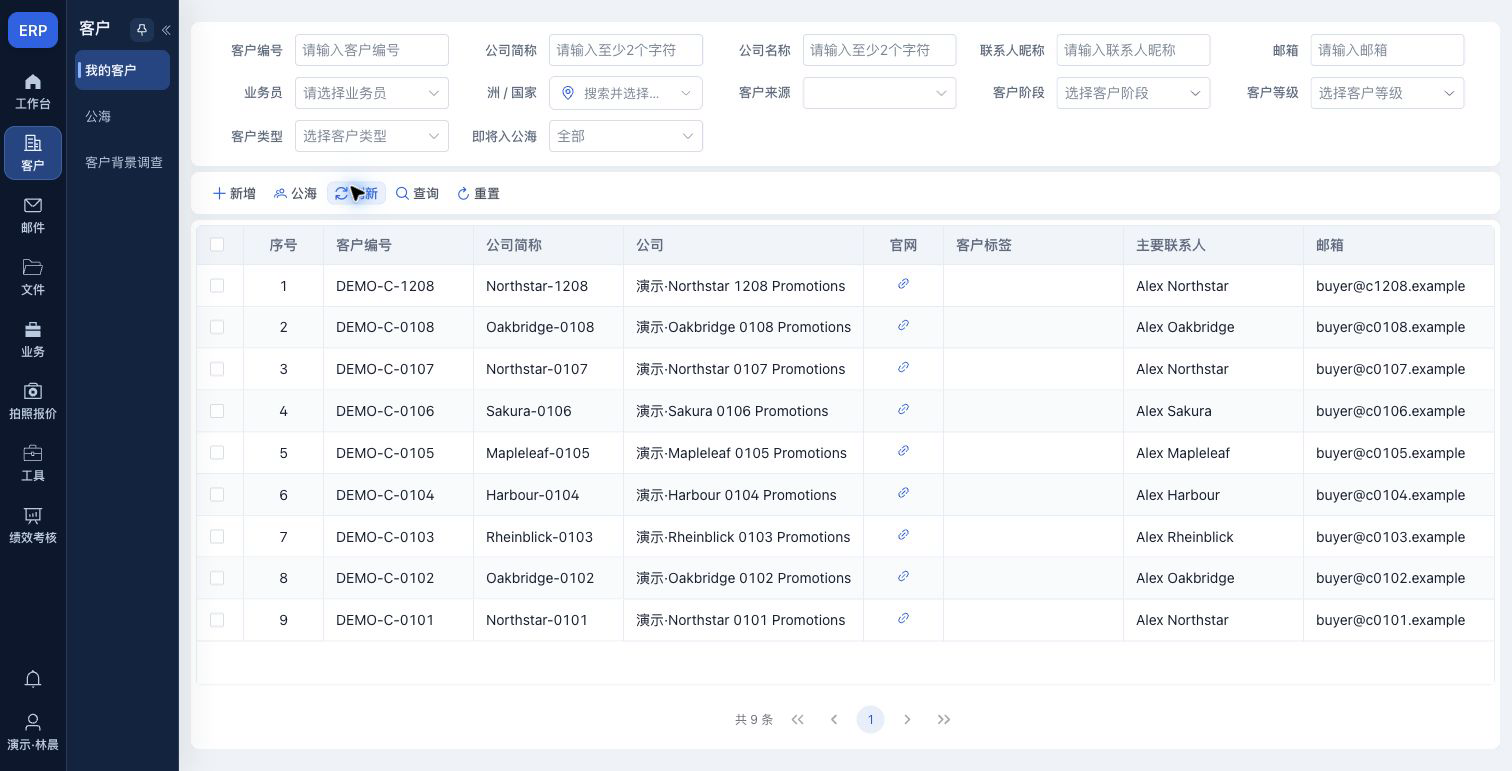Open the 客户等级 dropdown

(x=1388, y=93)
